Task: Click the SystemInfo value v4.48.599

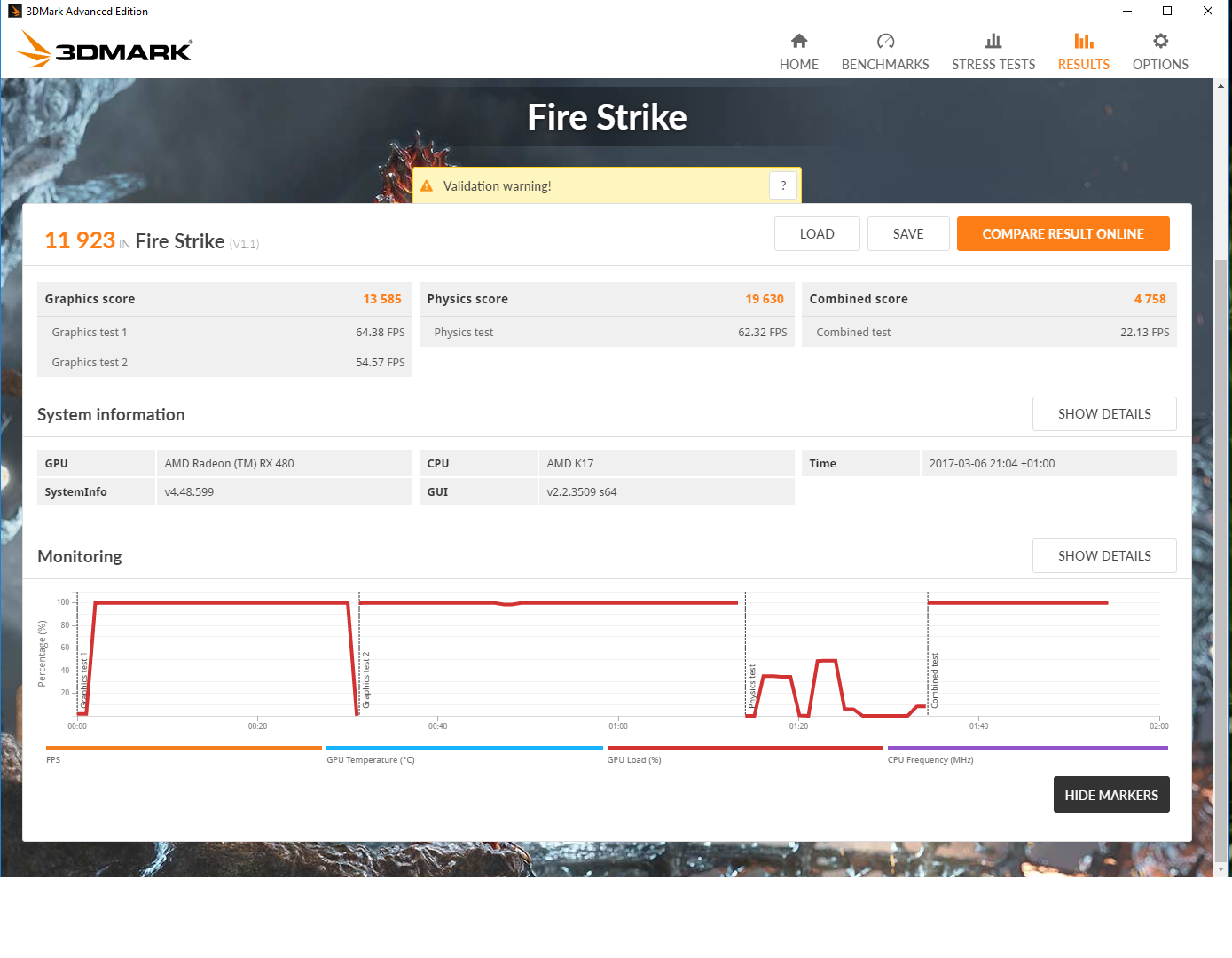Action: pos(189,492)
